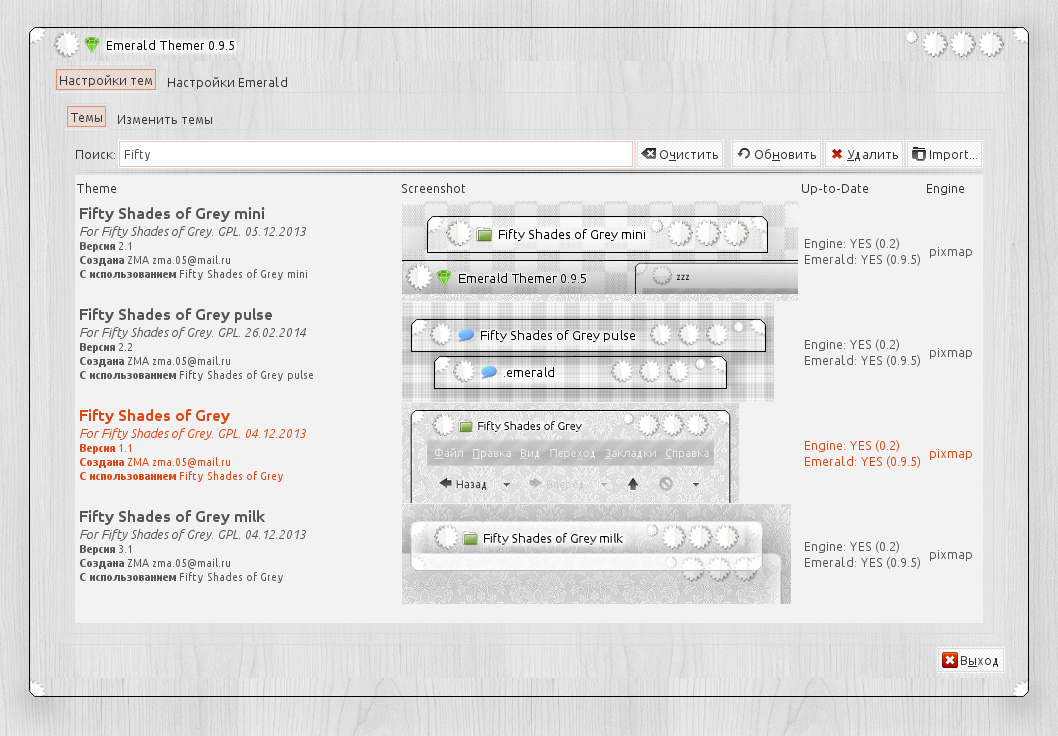Click the 'Поиск' search field
1058x736 pixels.
pyautogui.click(x=376, y=154)
